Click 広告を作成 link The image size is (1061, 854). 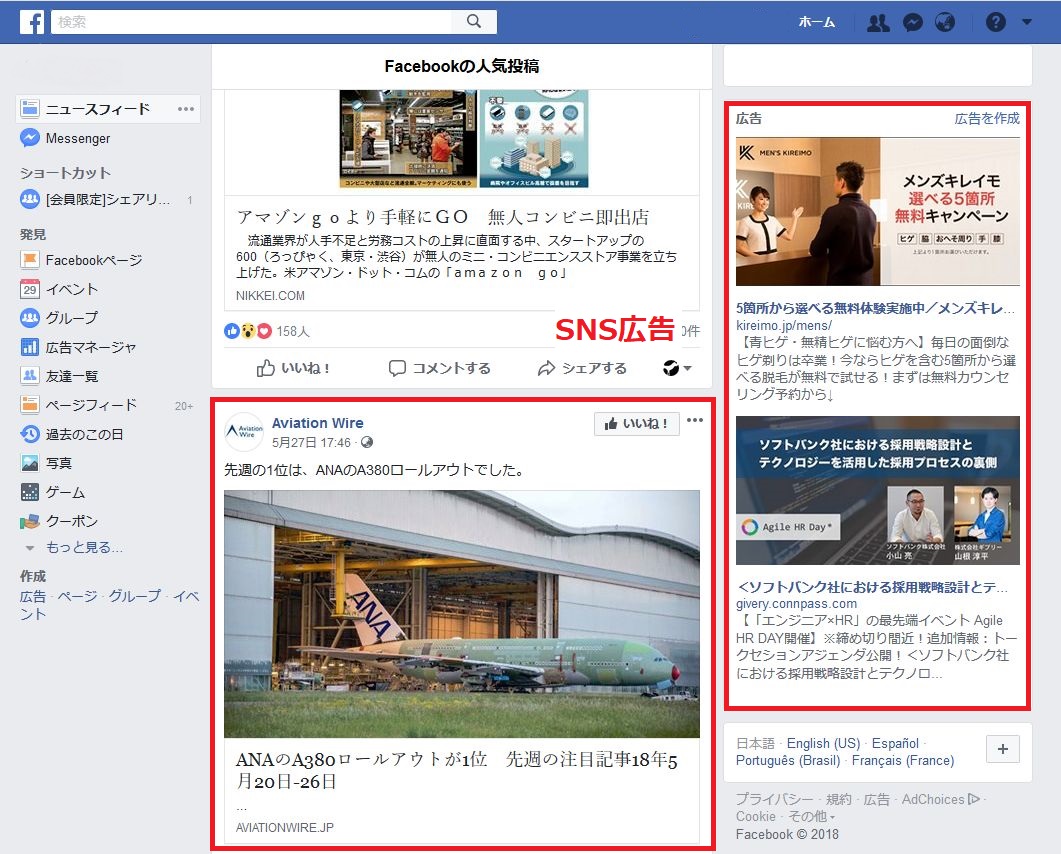coord(987,118)
